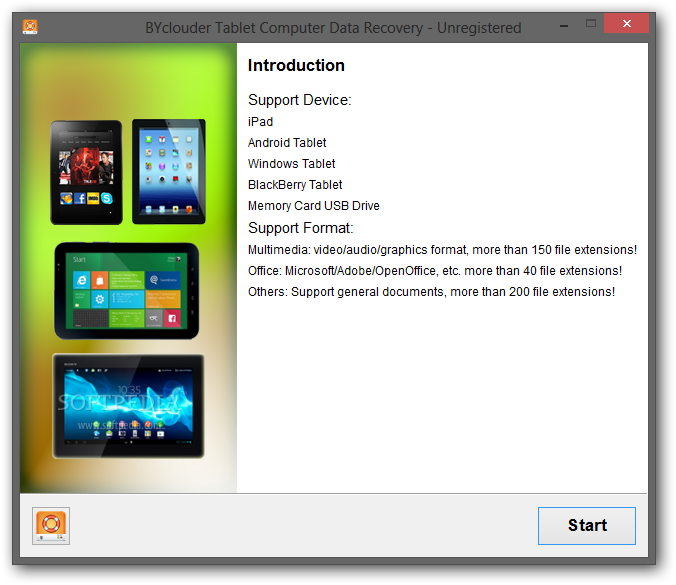Click the app icon in the title bar

[x=30, y=27]
